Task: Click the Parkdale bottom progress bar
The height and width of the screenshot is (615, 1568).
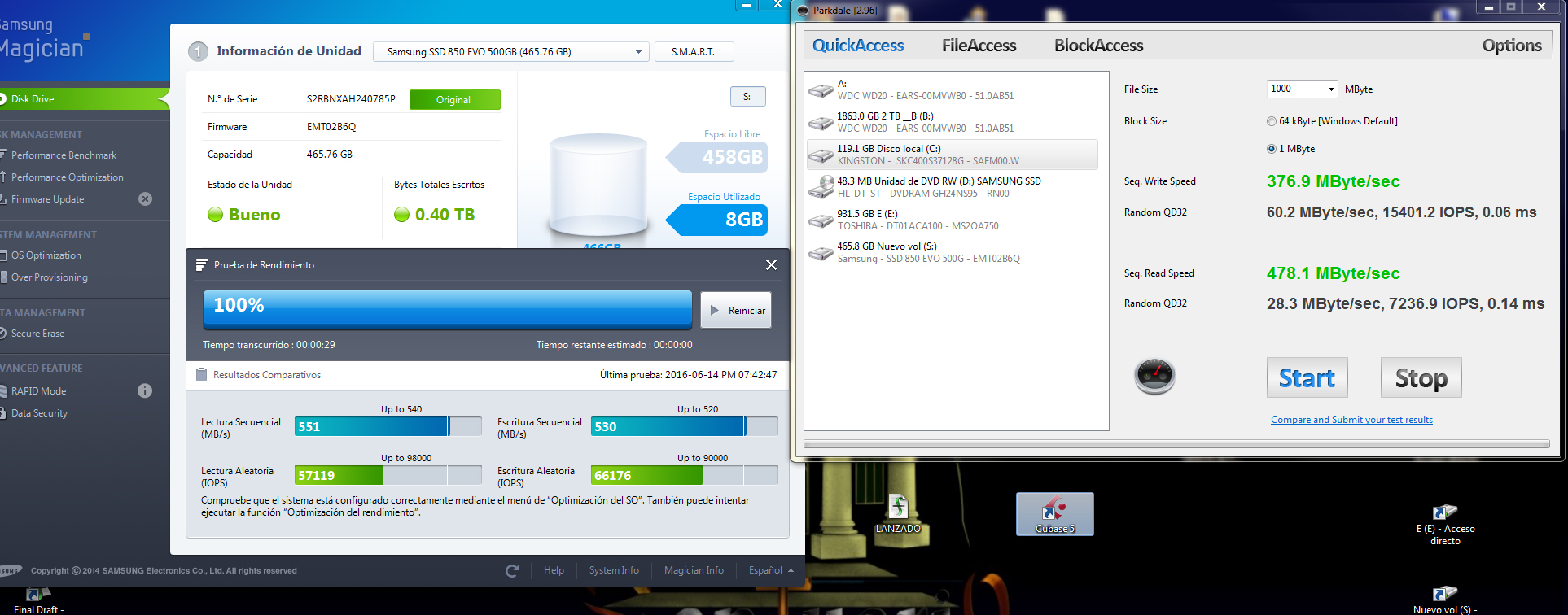Action: tap(1176, 444)
